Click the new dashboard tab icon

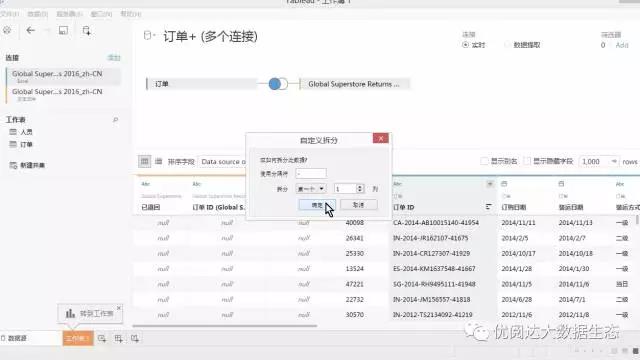(118, 338)
